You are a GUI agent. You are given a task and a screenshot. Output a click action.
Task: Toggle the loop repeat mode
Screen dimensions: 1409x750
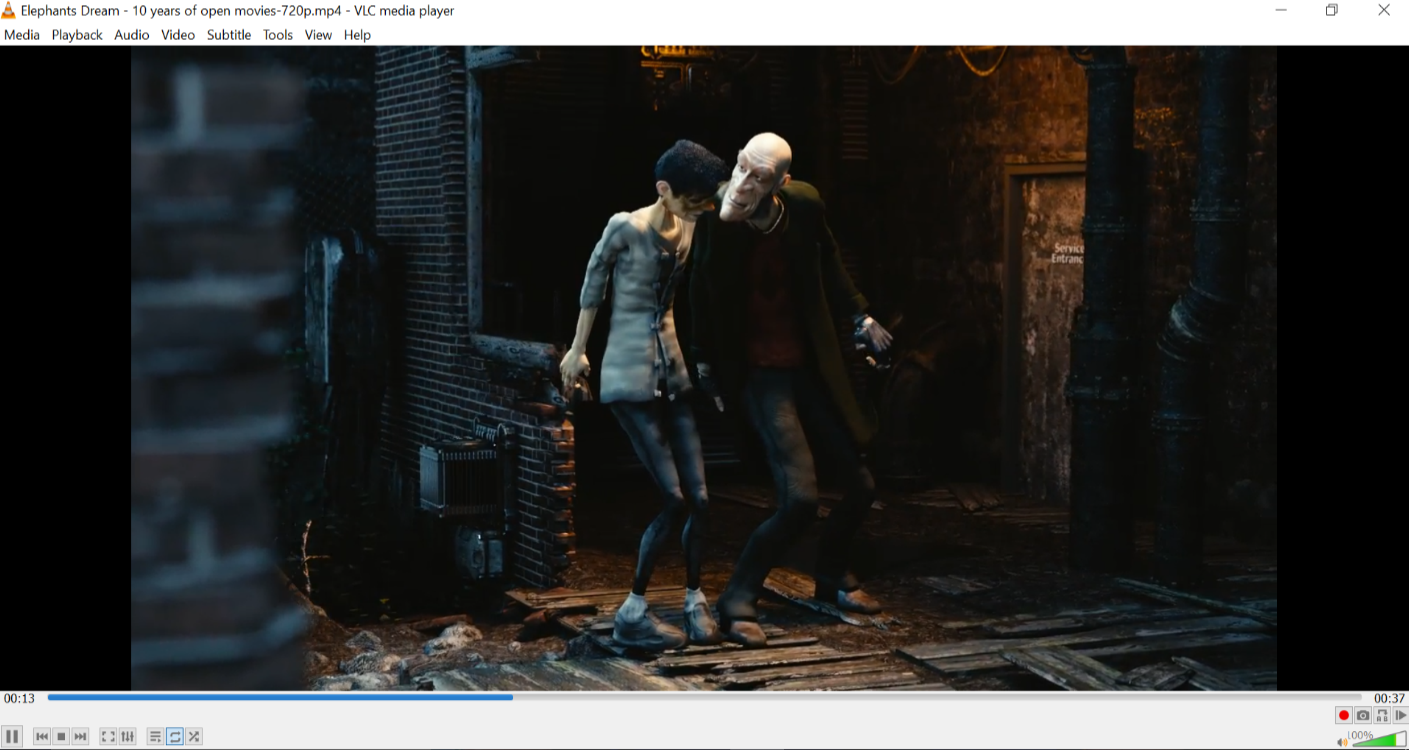[x=175, y=737]
